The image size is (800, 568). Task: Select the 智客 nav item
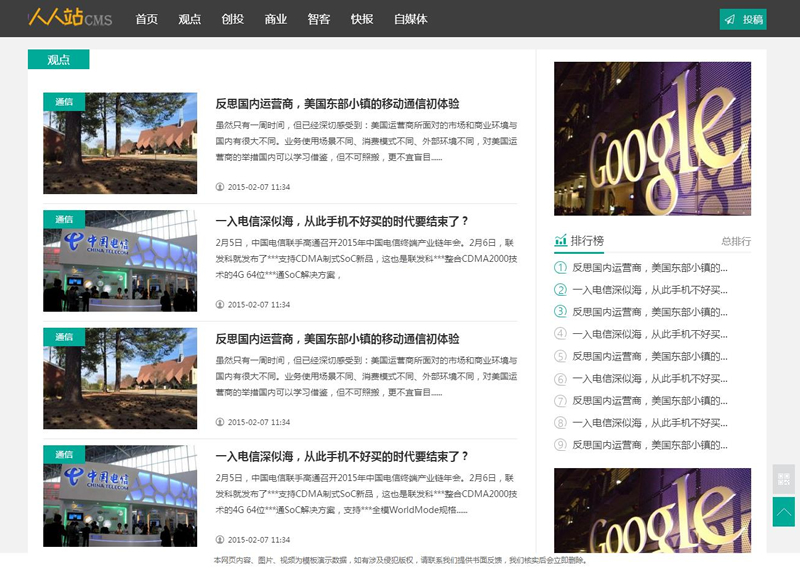coord(319,19)
